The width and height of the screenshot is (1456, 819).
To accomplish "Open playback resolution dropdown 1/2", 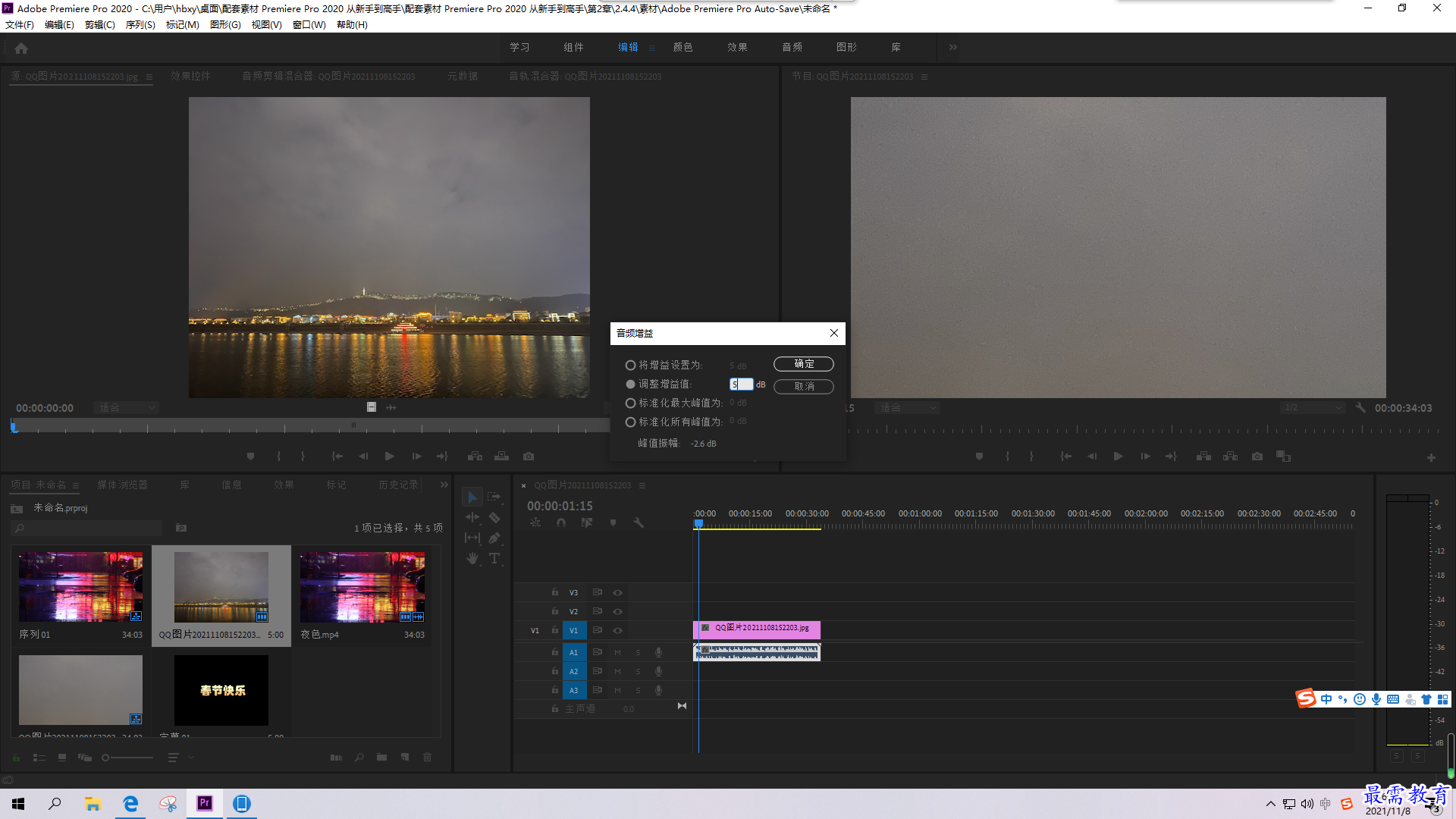I will pos(1312,408).
